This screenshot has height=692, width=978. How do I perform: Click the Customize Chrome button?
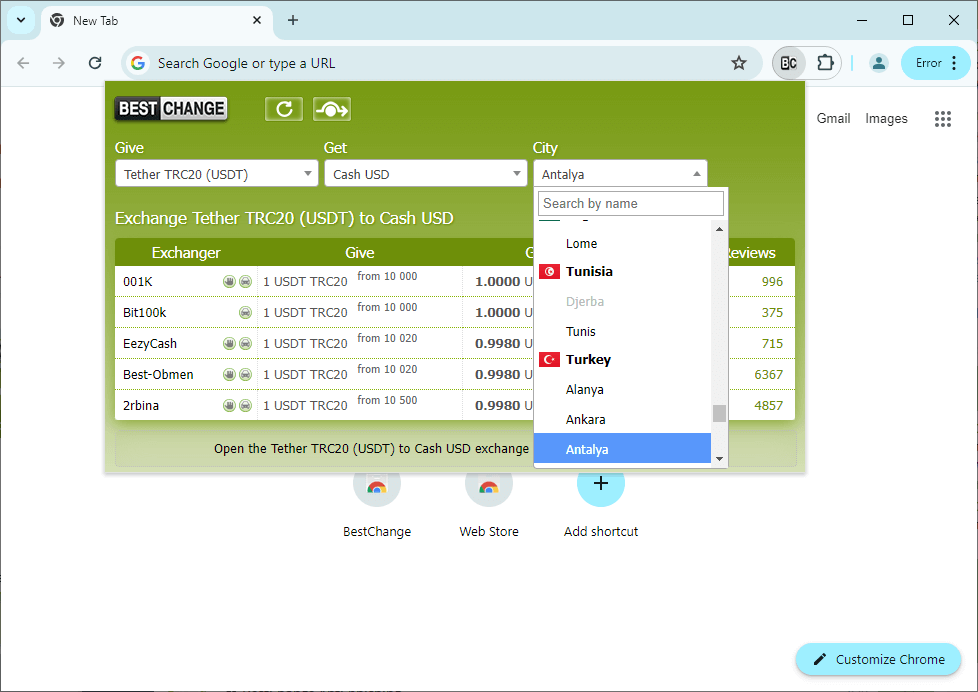point(878,660)
